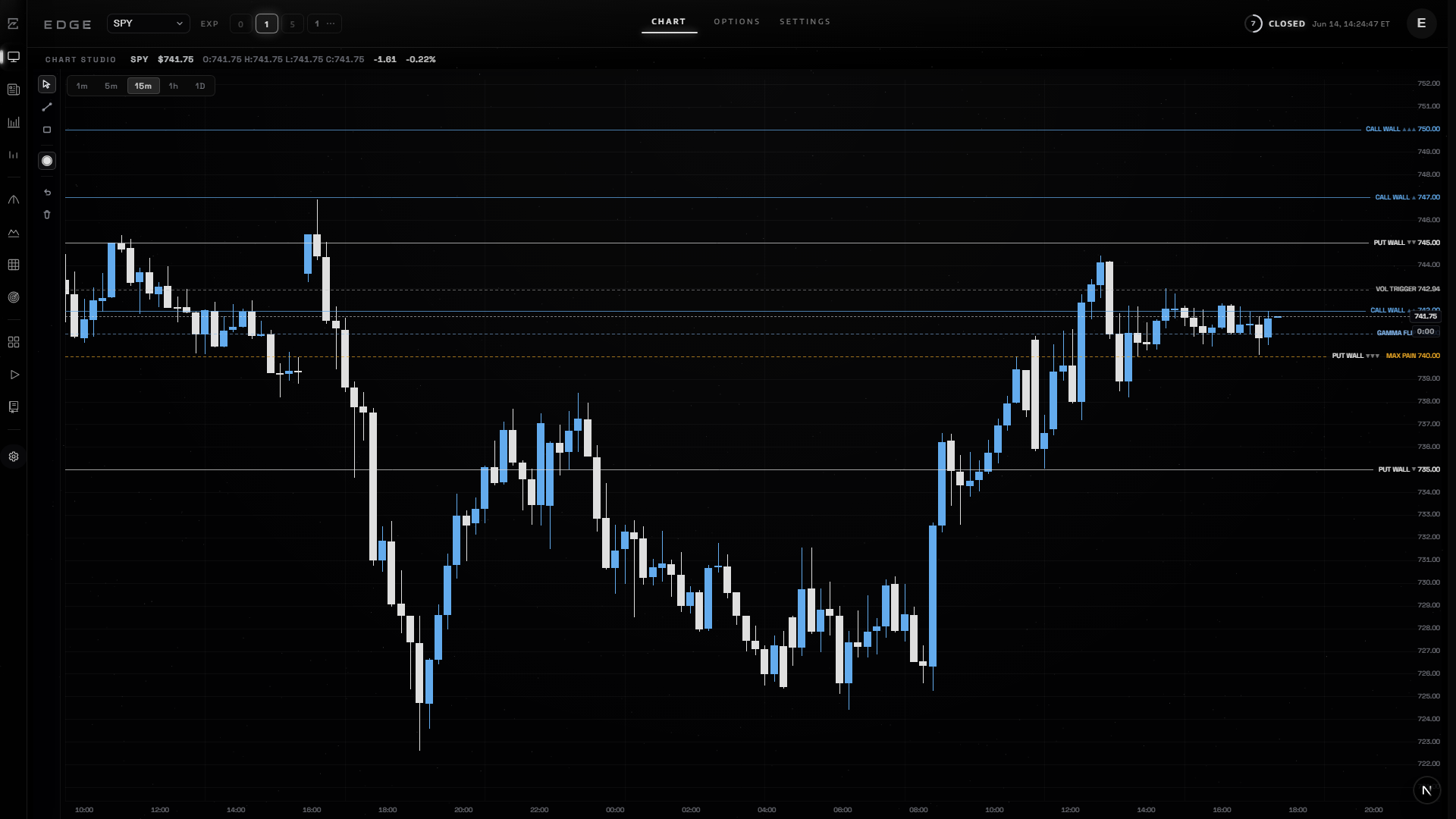Open the bar chart sidebar icon
The height and width of the screenshot is (819, 1456).
[x=14, y=122]
